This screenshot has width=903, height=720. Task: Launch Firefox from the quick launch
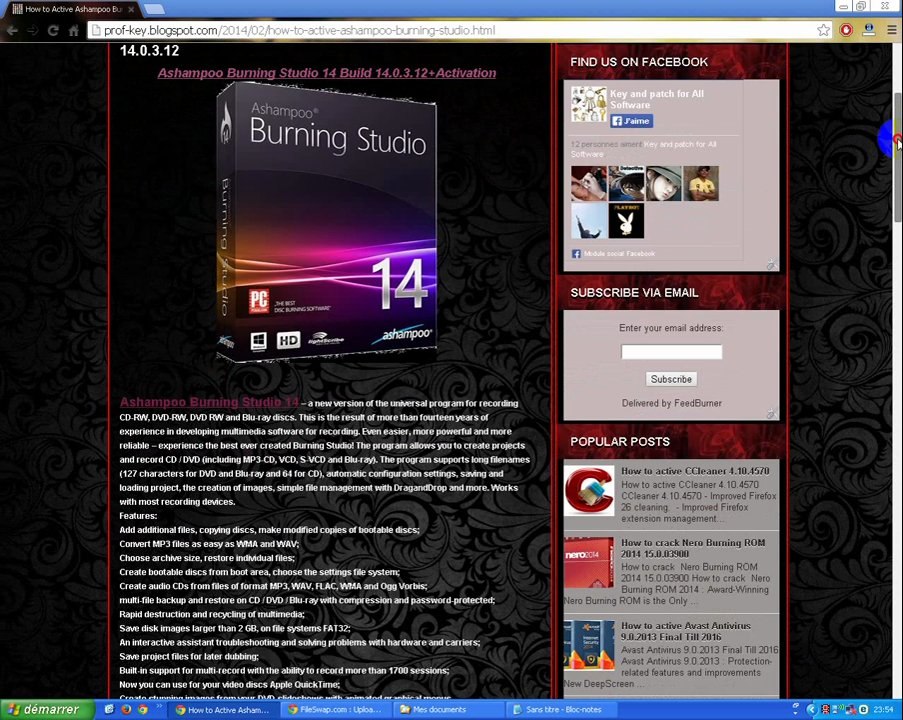[126, 710]
